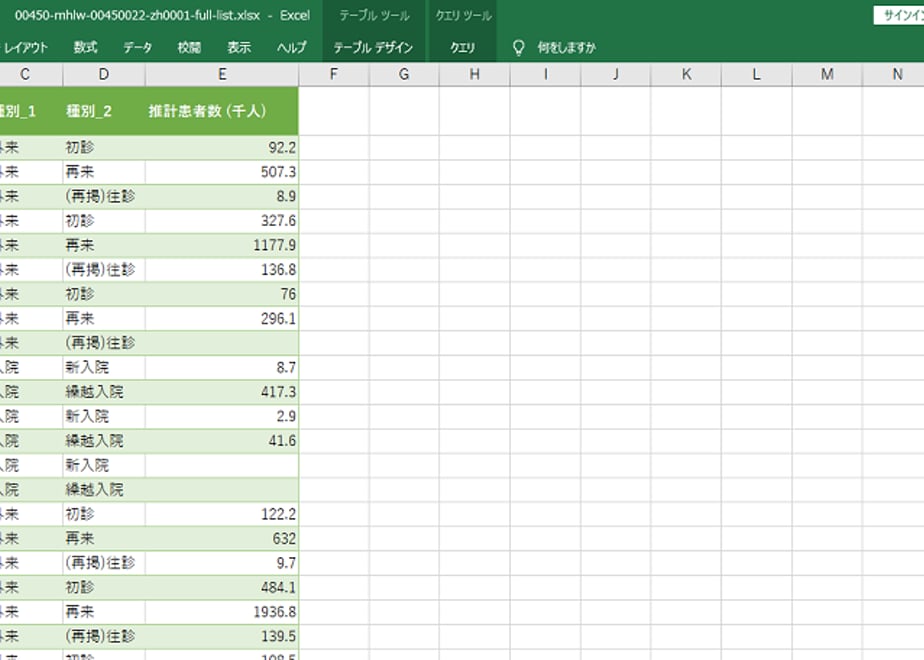Viewport: 924px width, 660px height.
Task: Select column J header
Action: point(616,74)
